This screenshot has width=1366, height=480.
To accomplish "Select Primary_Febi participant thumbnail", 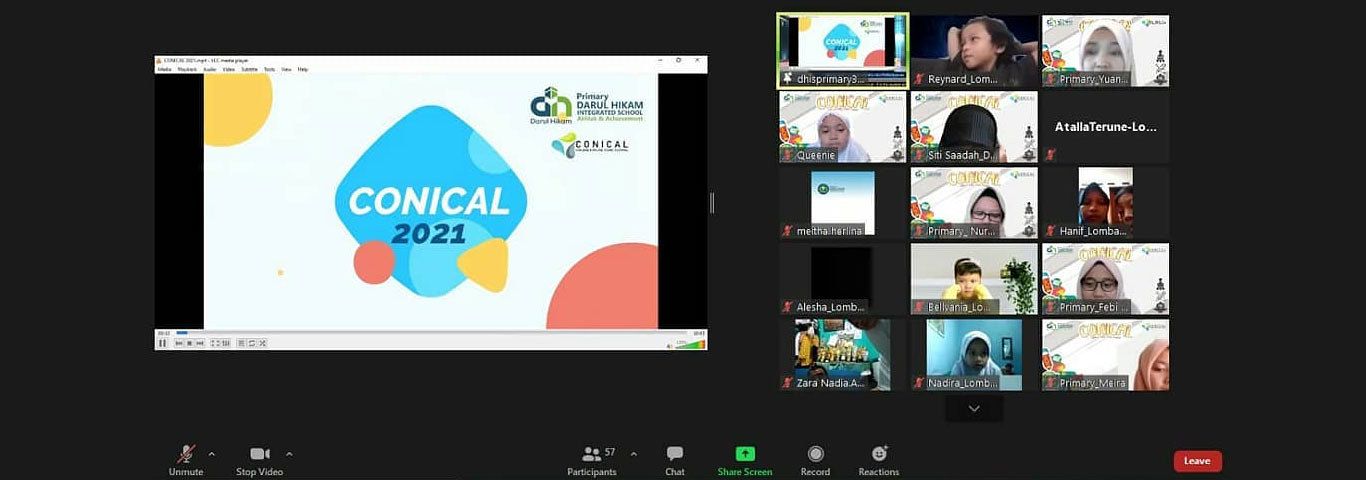I will click(x=1105, y=279).
